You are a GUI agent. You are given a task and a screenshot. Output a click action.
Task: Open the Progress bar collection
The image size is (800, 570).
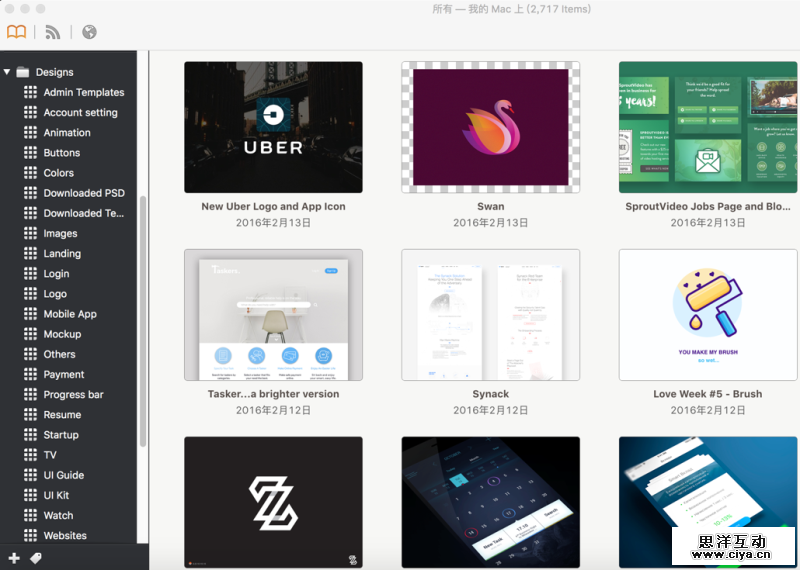73,394
